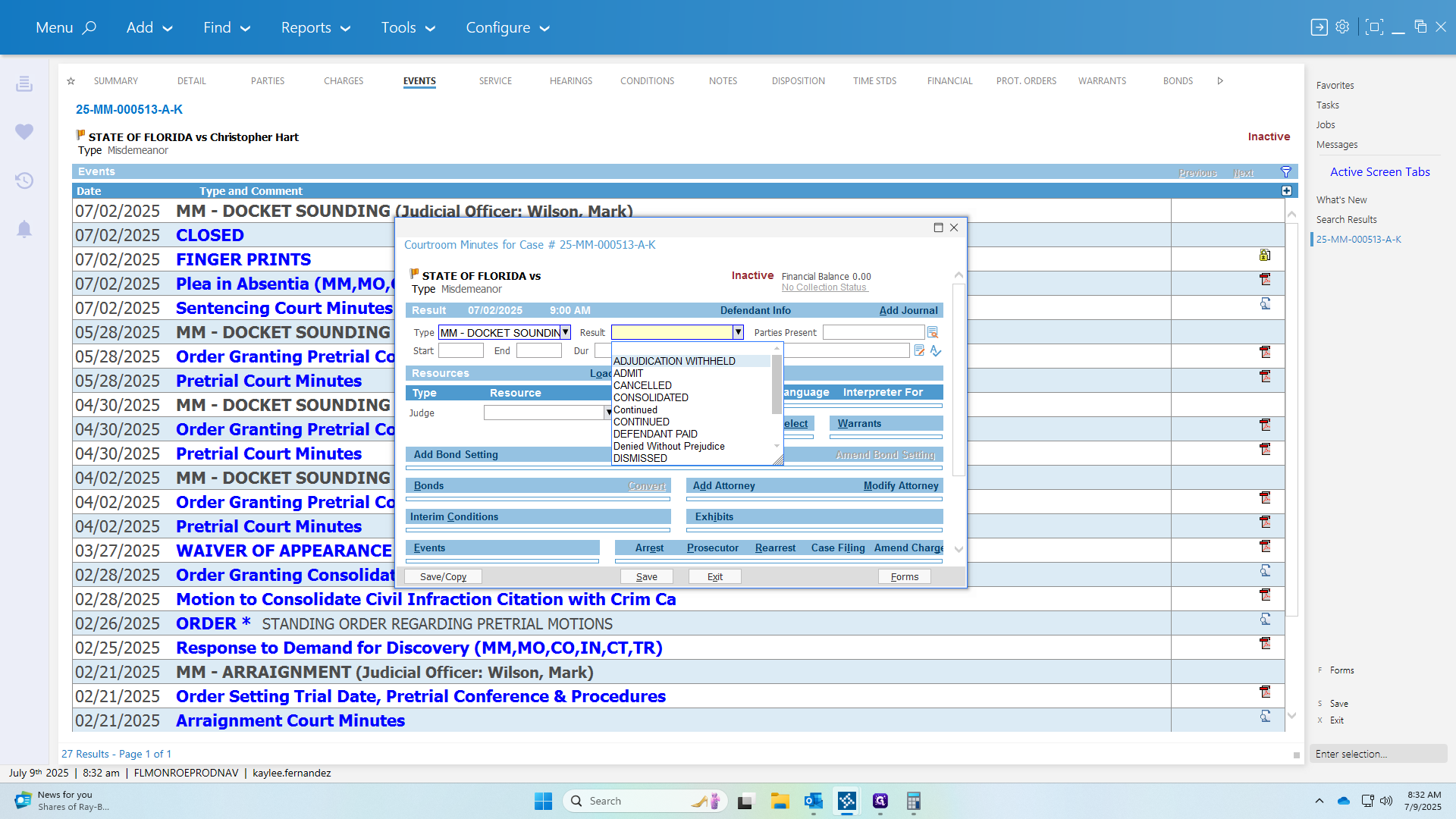Click Active Screen Tabs link
Screen dimensions: 1456x819
point(1380,172)
